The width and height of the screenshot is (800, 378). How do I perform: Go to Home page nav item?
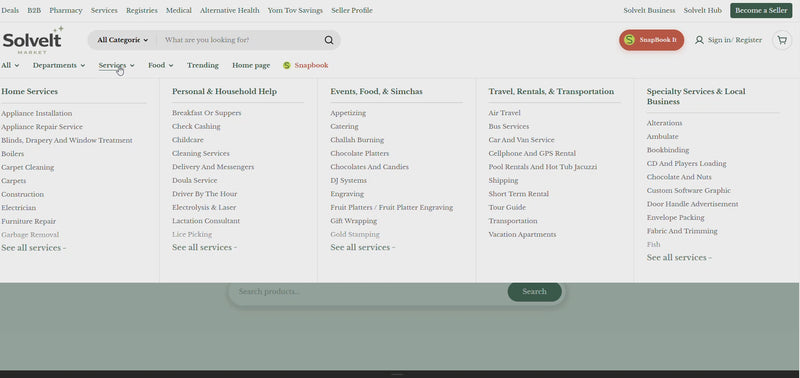click(x=251, y=65)
